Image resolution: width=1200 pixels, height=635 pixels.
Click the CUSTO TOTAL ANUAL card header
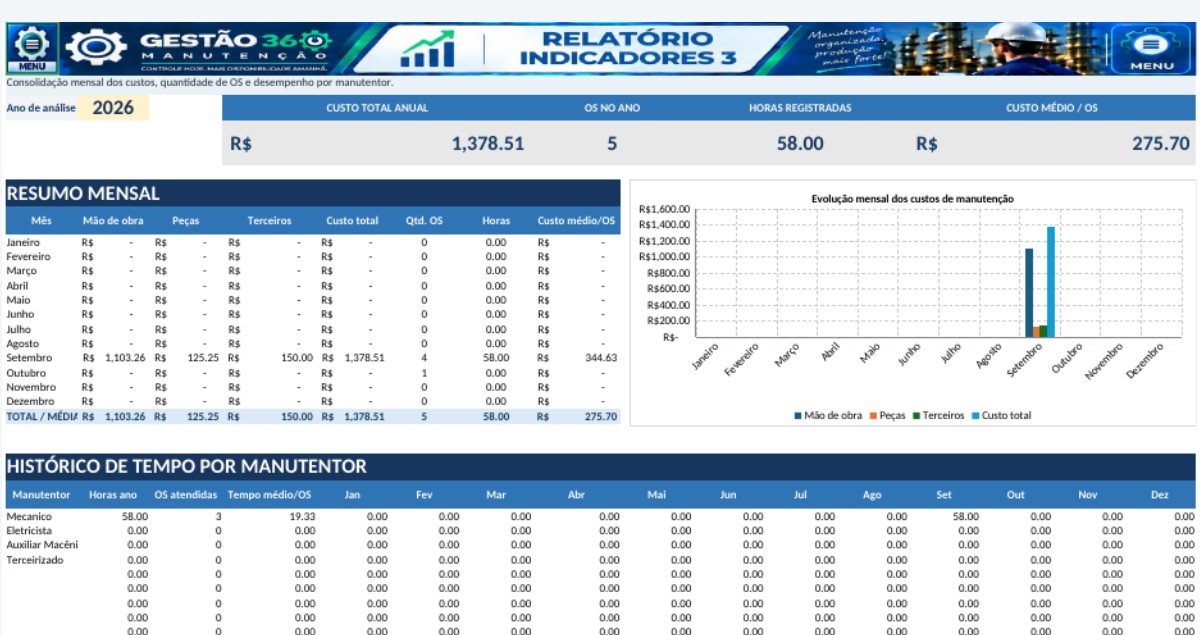click(377, 108)
